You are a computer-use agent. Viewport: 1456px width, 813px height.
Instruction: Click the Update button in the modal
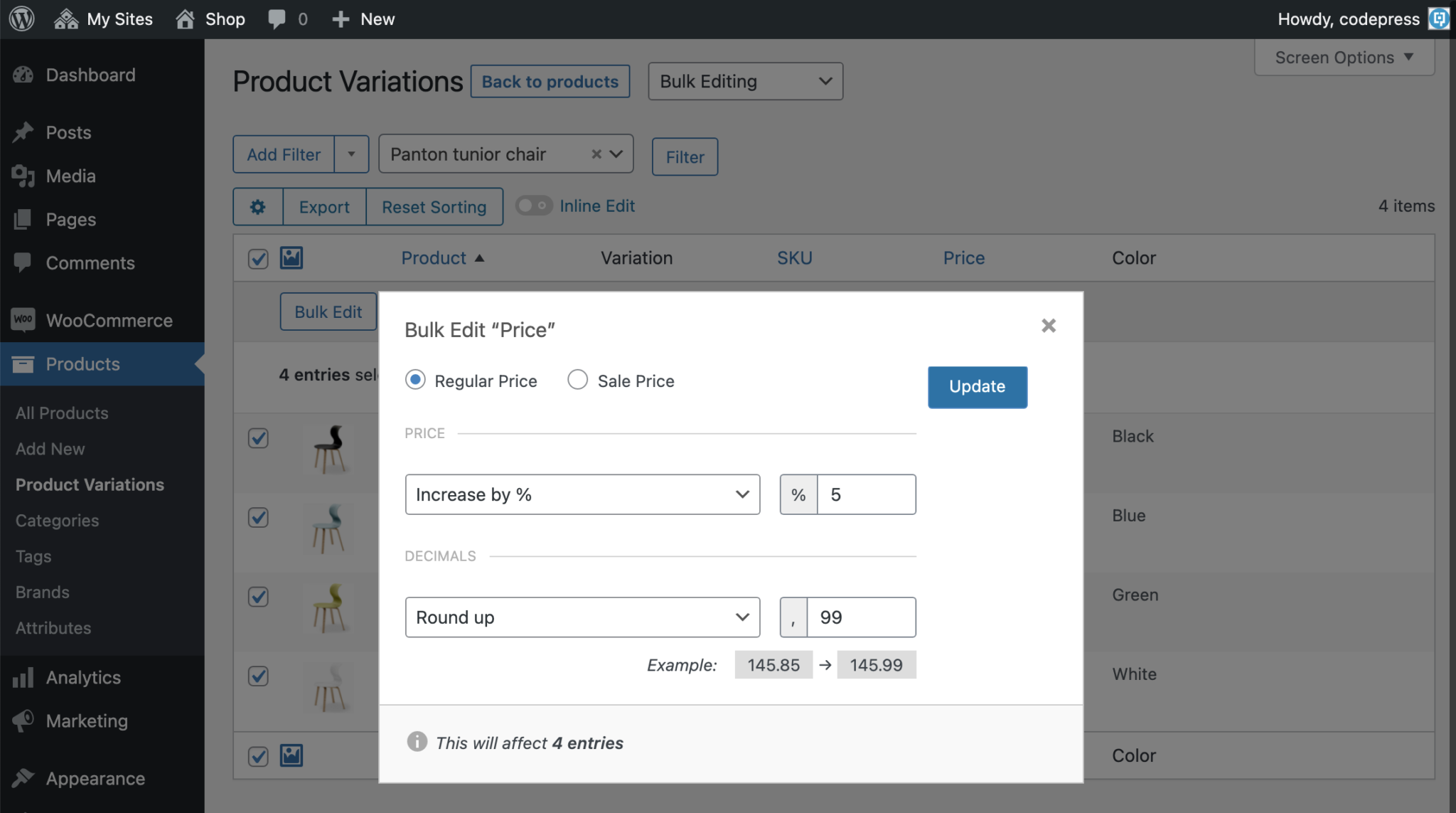976,387
